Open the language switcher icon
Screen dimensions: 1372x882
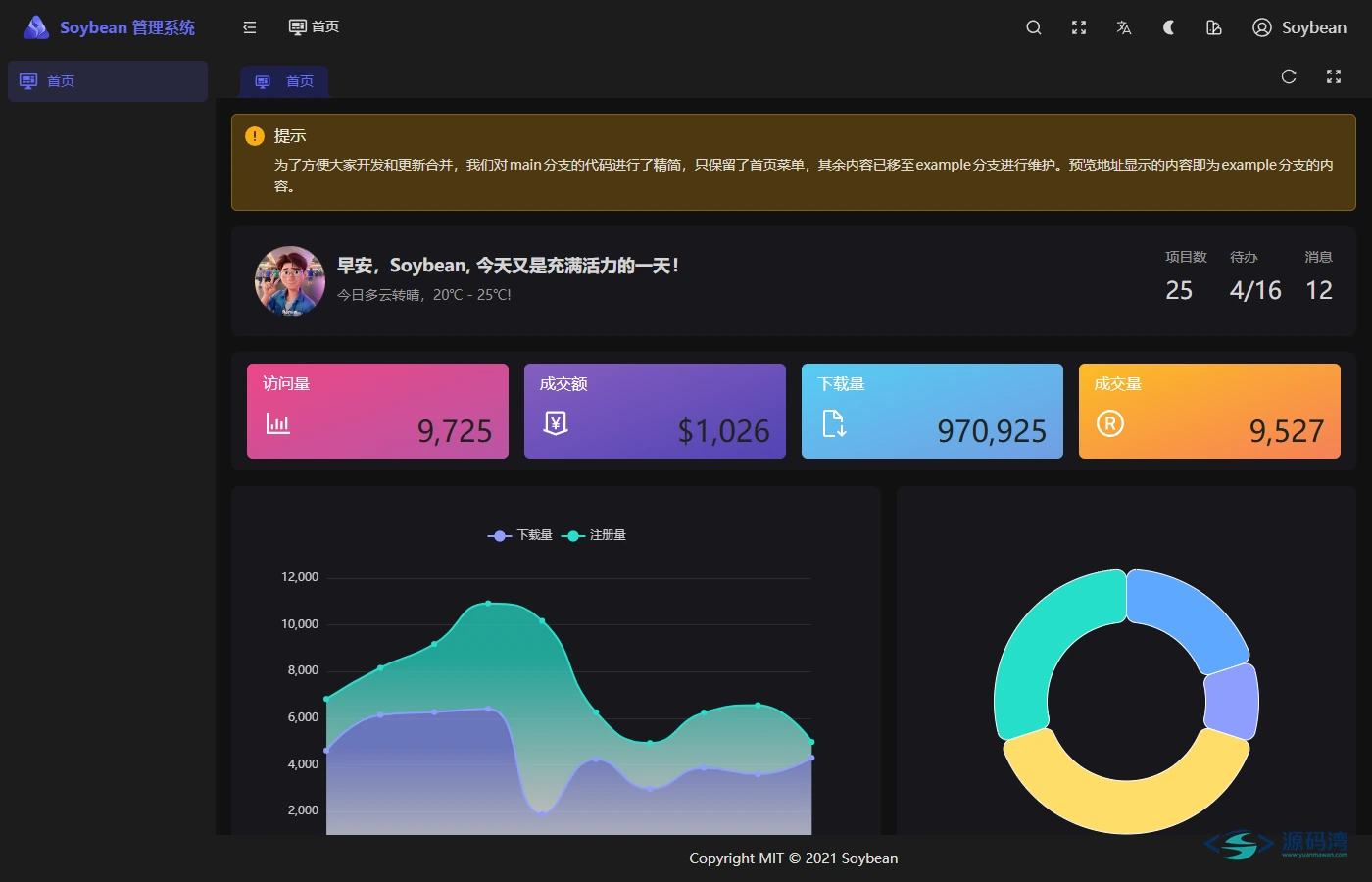pyautogui.click(x=1124, y=27)
